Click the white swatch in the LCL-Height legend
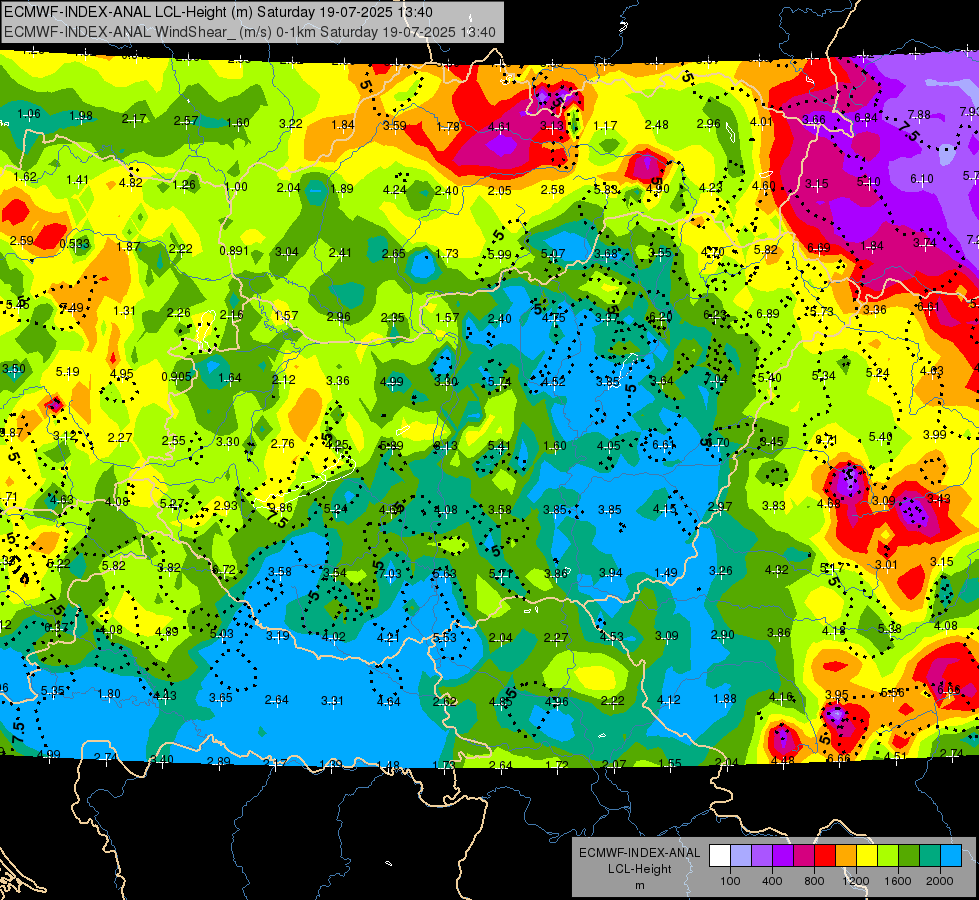This screenshot has width=979, height=900. point(720,855)
